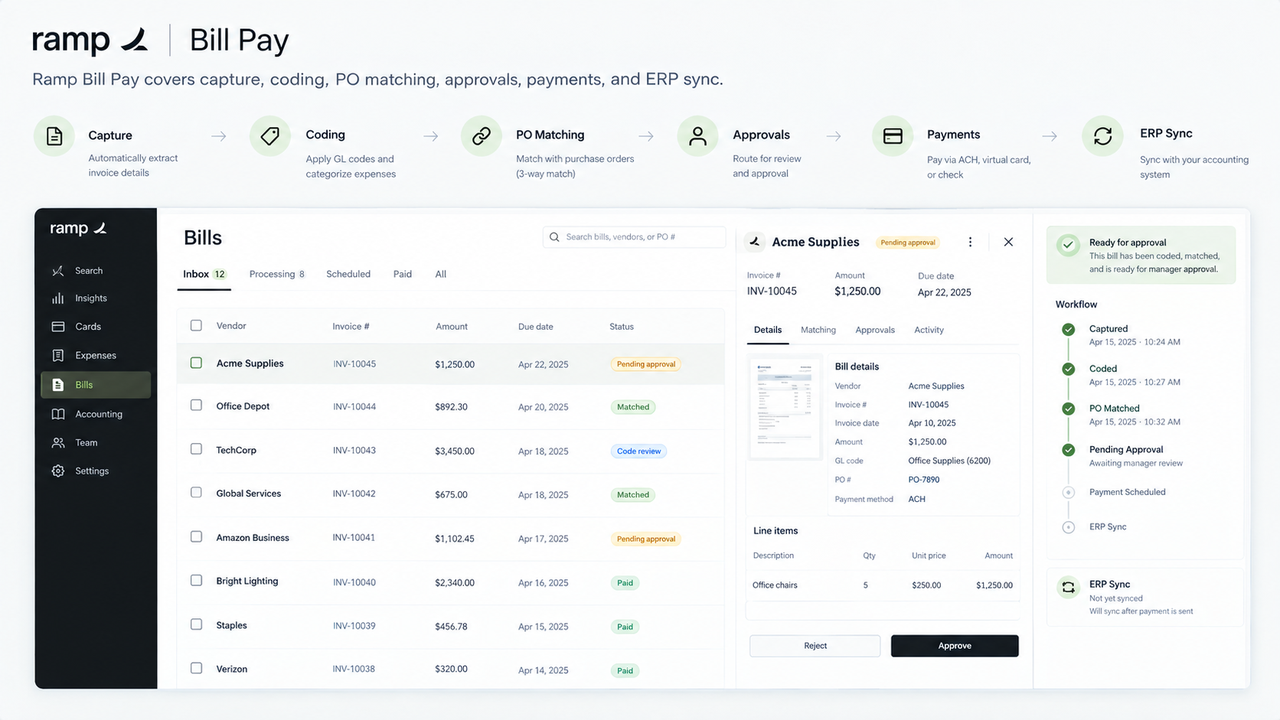This screenshot has height=720, width=1280.
Task: Click the Coded workflow step checkmark
Action: (x=1068, y=369)
